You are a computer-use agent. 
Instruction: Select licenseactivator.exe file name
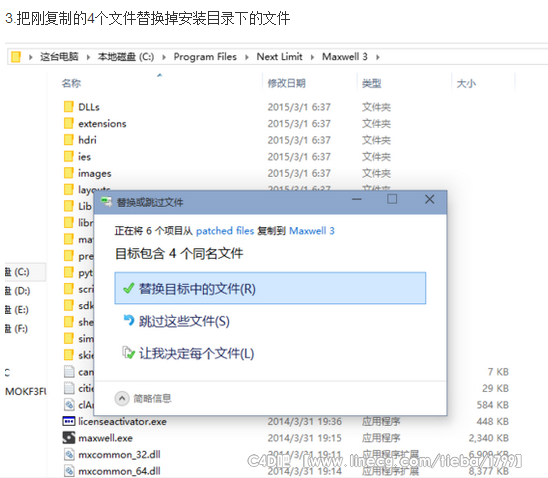coord(122,422)
